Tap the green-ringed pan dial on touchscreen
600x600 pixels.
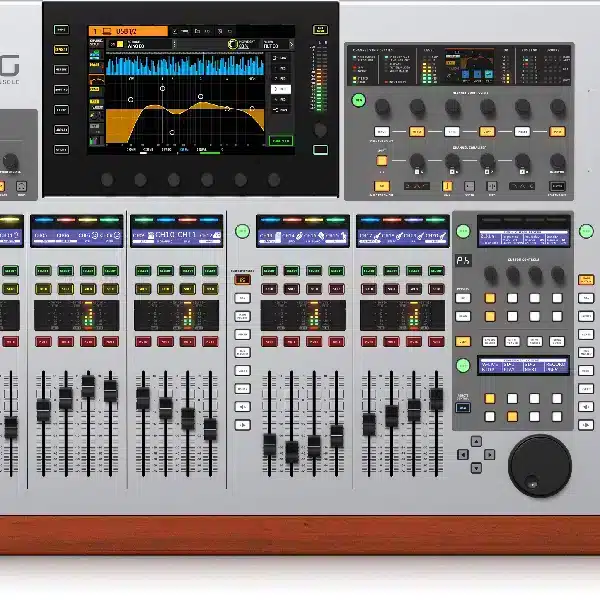(x=233, y=44)
